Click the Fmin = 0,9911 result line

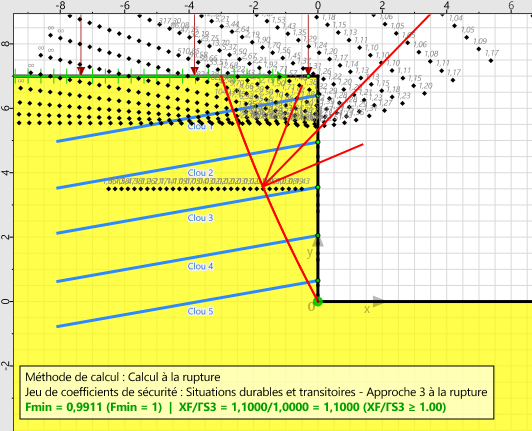click(235, 407)
